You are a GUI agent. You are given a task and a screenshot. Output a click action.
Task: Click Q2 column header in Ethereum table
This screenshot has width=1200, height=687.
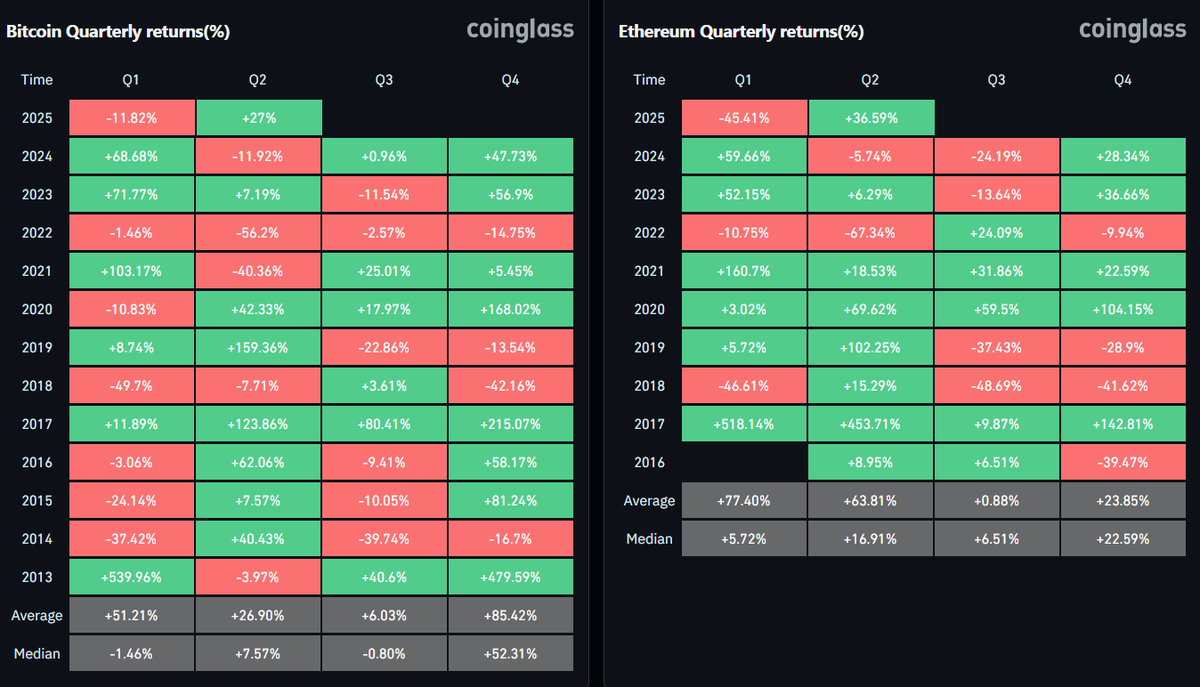[x=870, y=80]
